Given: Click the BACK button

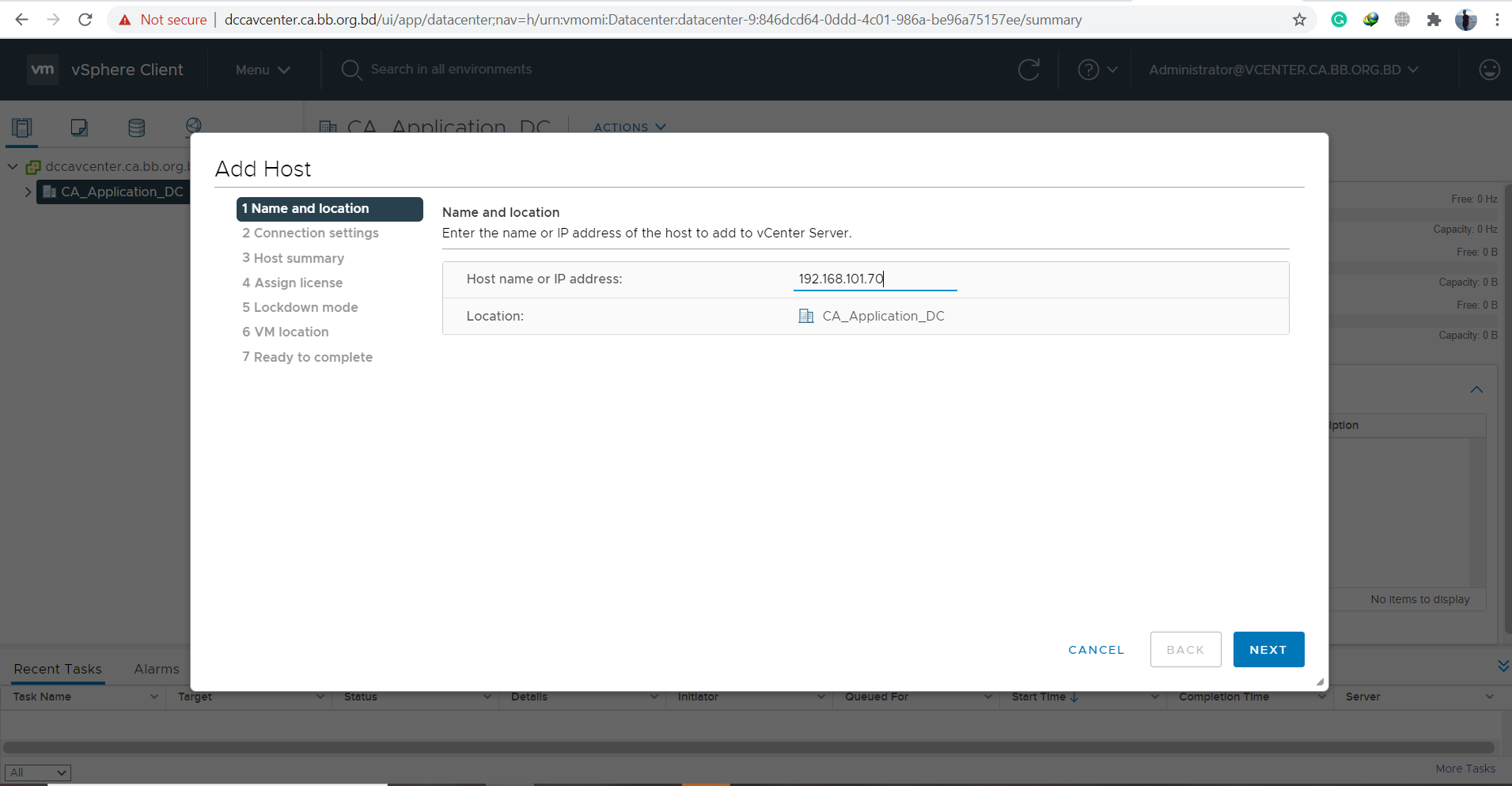Looking at the screenshot, I should [1185, 650].
